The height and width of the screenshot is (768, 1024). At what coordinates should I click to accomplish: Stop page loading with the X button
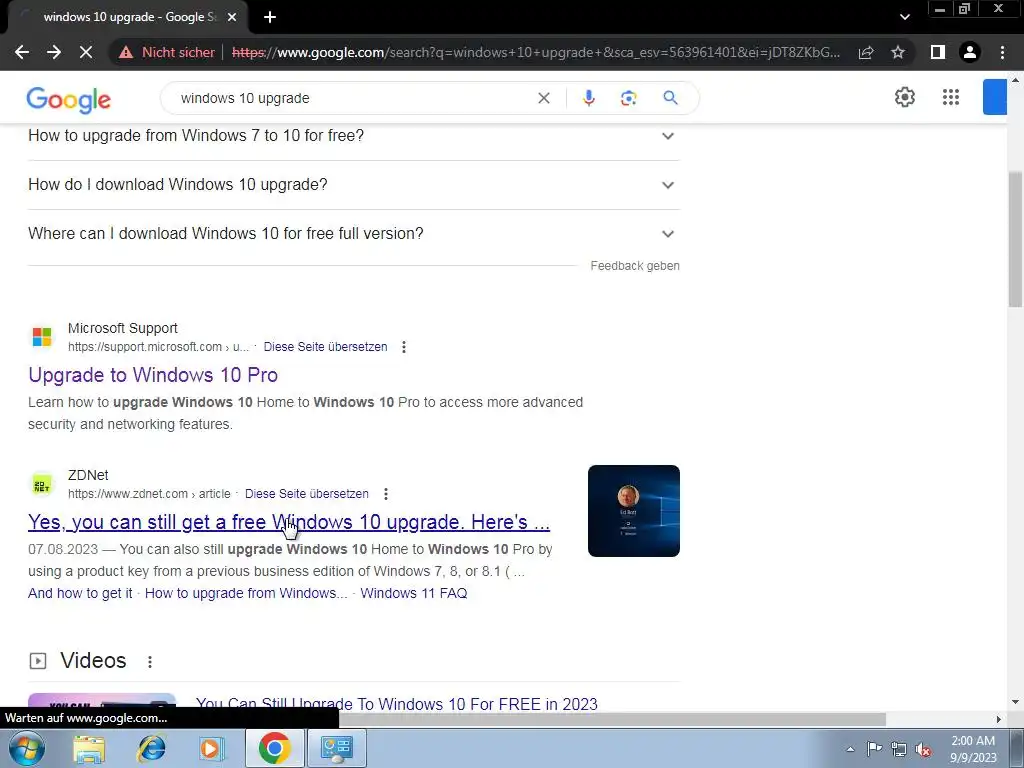(x=86, y=52)
